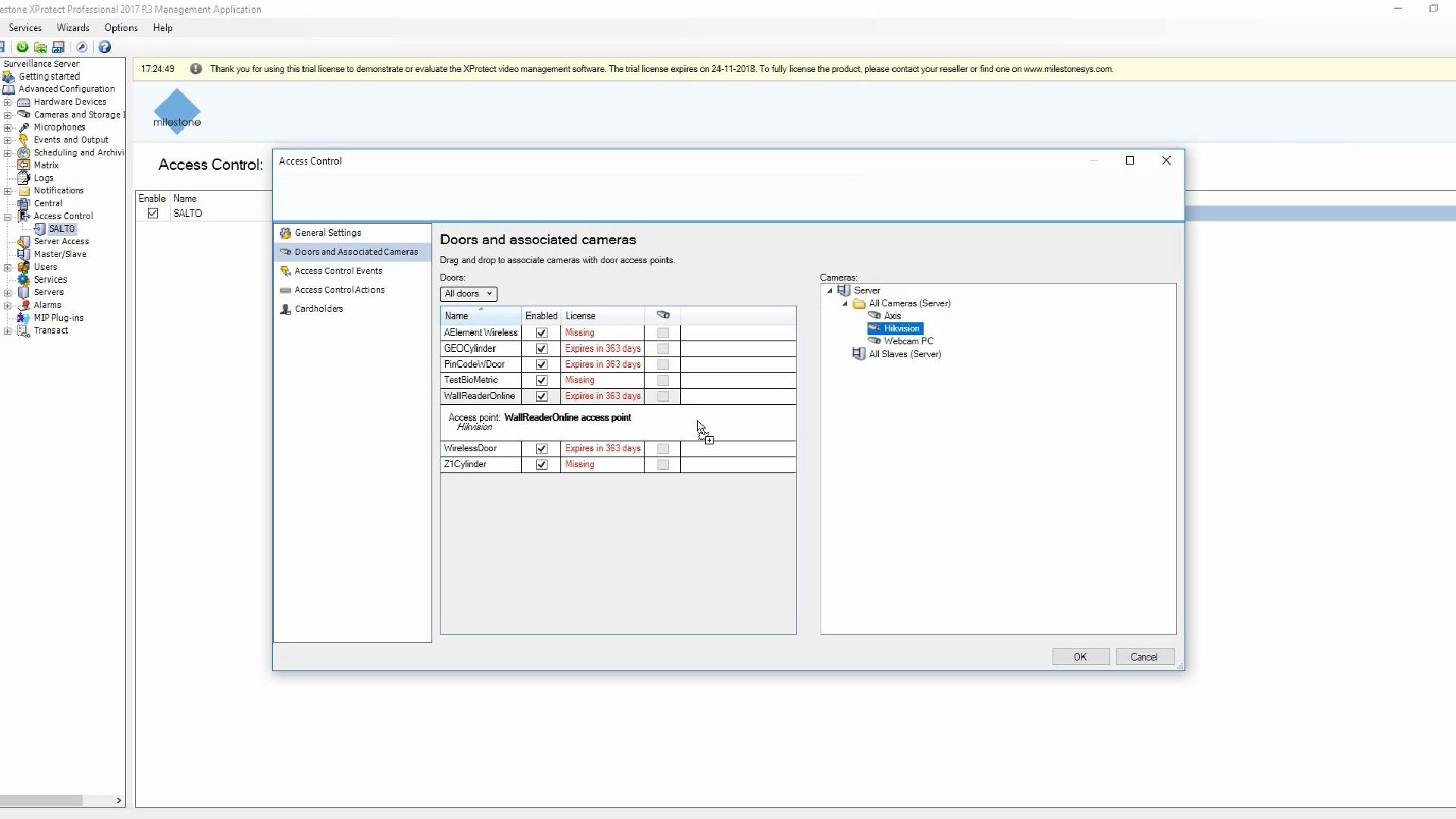Click the License column header
This screenshot has height=819, width=1456.
tap(602, 315)
